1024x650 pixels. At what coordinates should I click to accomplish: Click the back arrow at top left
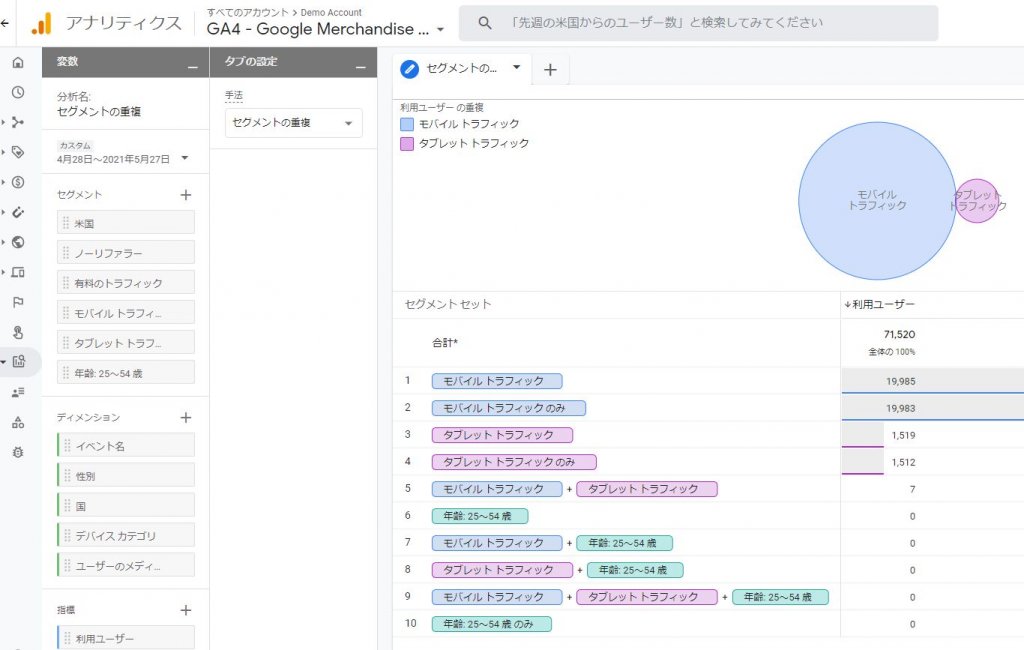coord(5,24)
